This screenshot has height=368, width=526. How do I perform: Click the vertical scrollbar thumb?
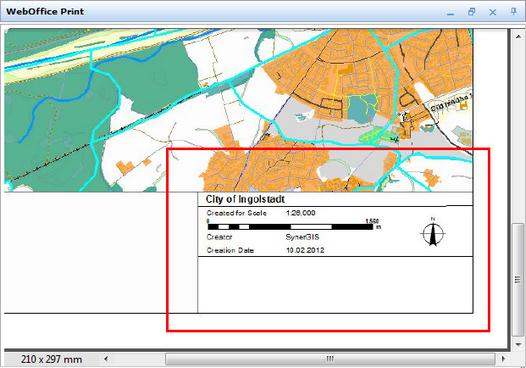[x=518, y=280]
